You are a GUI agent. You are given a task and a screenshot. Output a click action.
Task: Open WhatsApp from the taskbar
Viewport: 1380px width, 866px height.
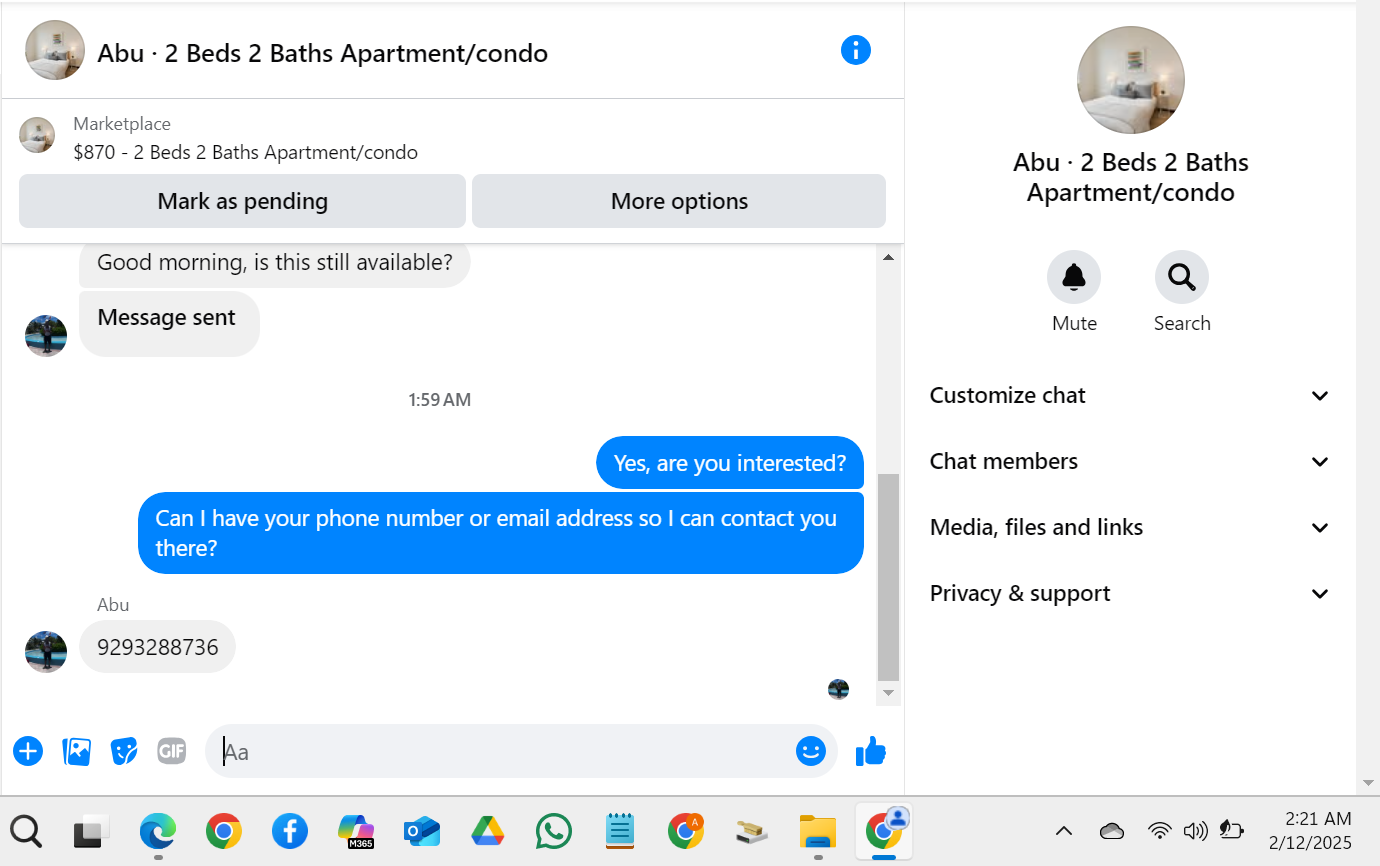pos(554,831)
